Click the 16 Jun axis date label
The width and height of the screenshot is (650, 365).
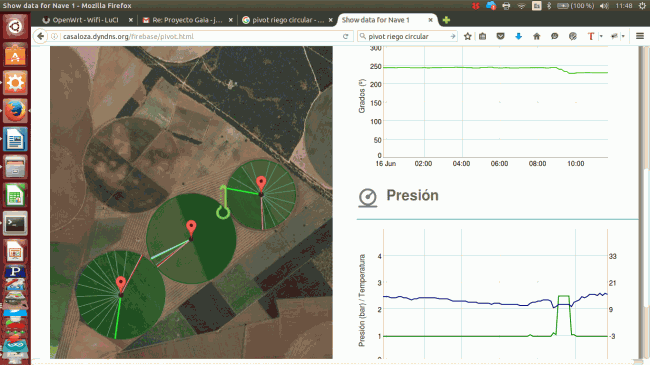tap(386, 164)
